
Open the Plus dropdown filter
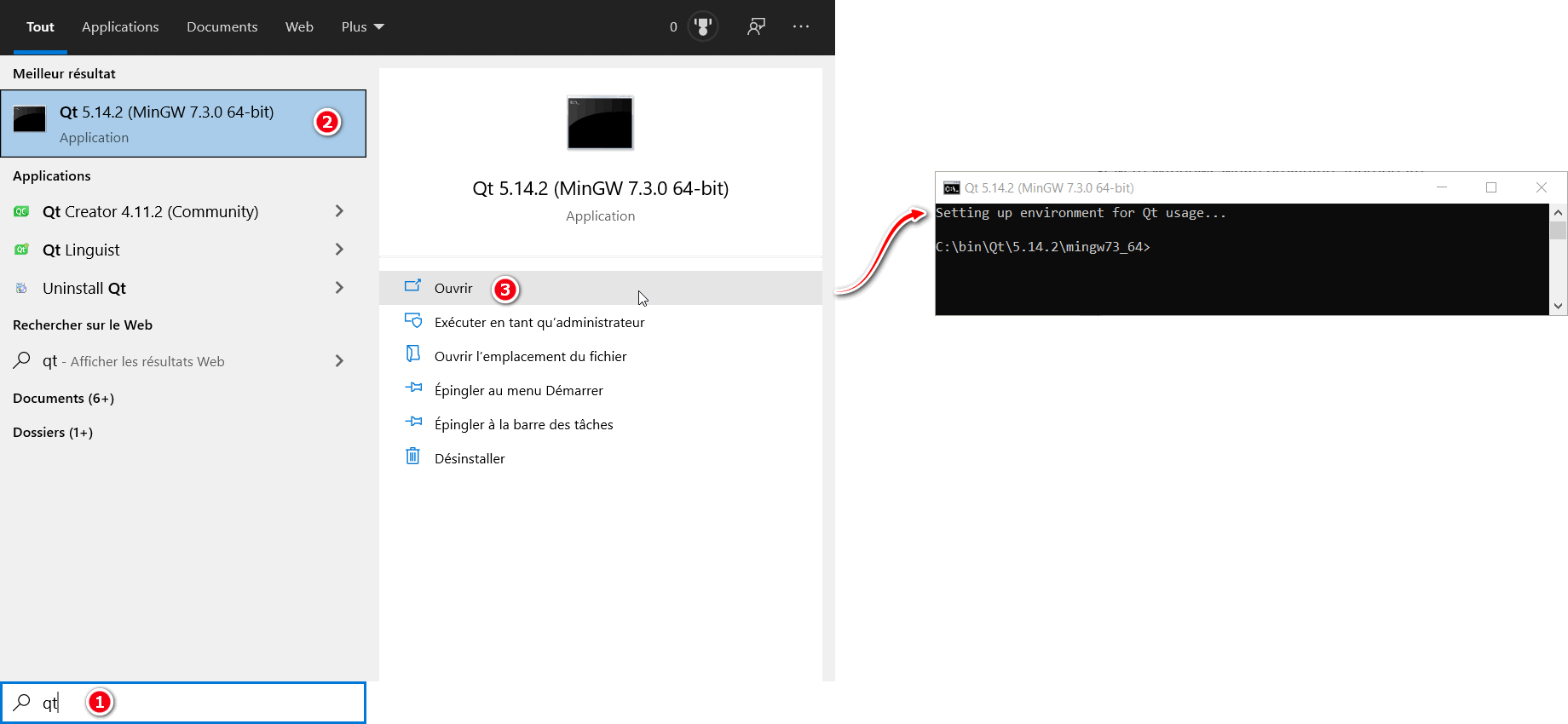[363, 26]
